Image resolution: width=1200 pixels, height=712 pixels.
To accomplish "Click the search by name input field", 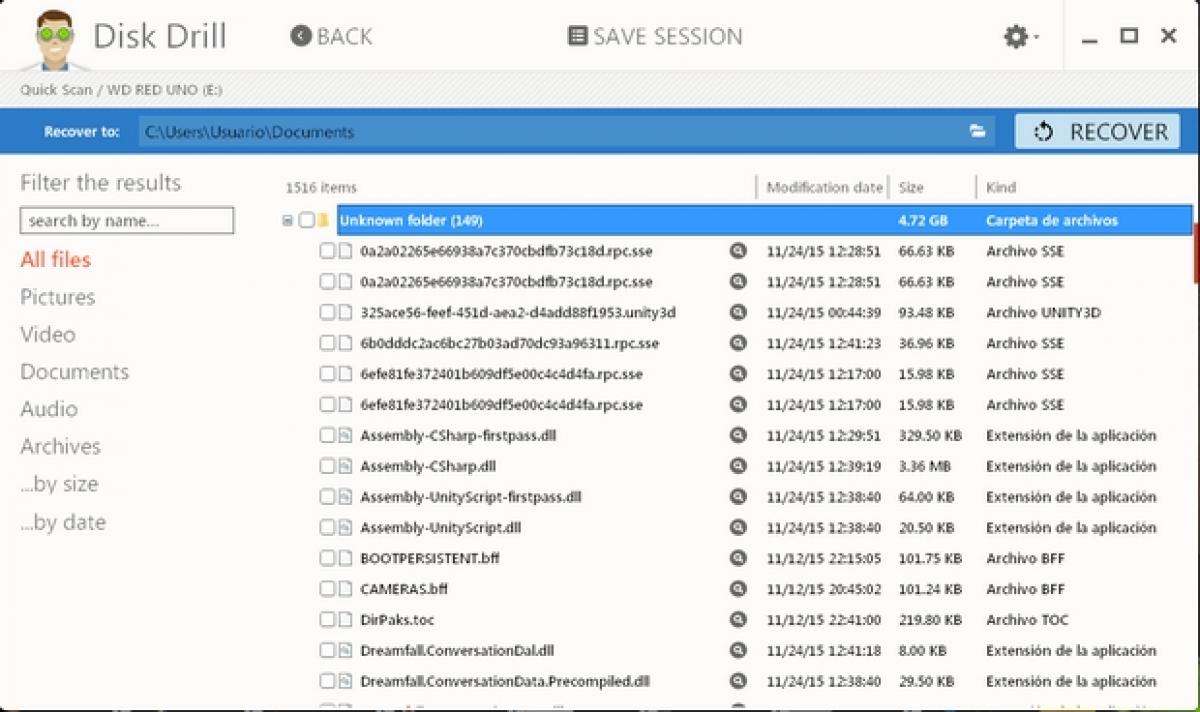I will [127, 221].
